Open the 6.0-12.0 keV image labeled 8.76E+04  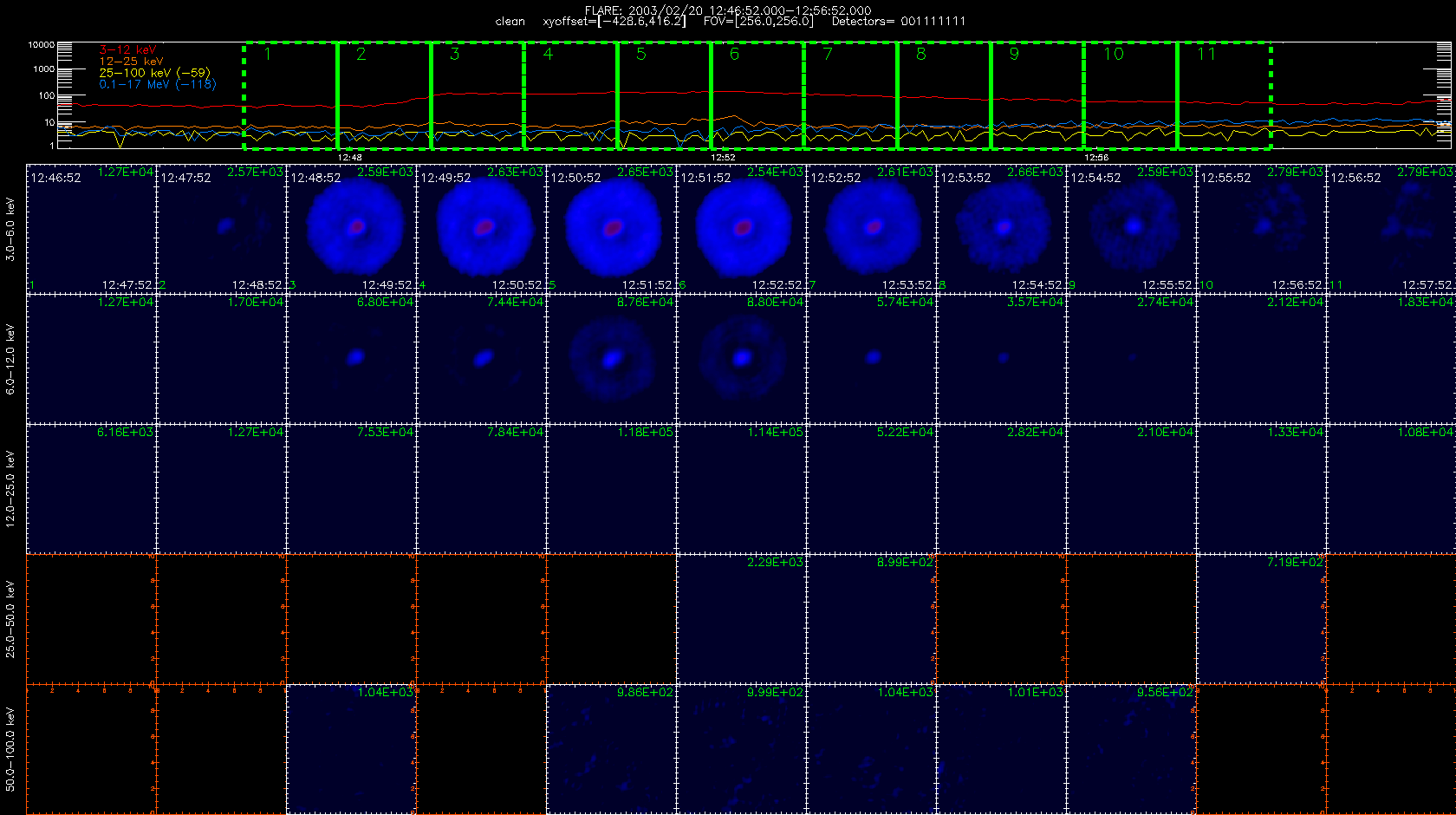612,359
